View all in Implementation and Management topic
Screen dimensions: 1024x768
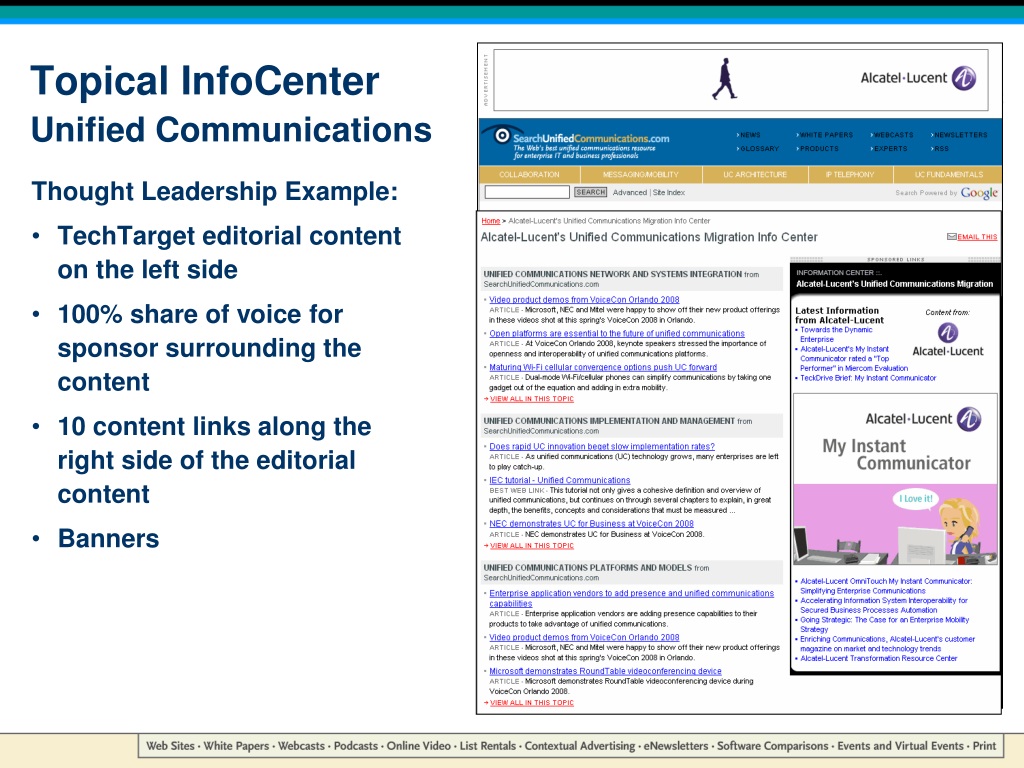[532, 546]
